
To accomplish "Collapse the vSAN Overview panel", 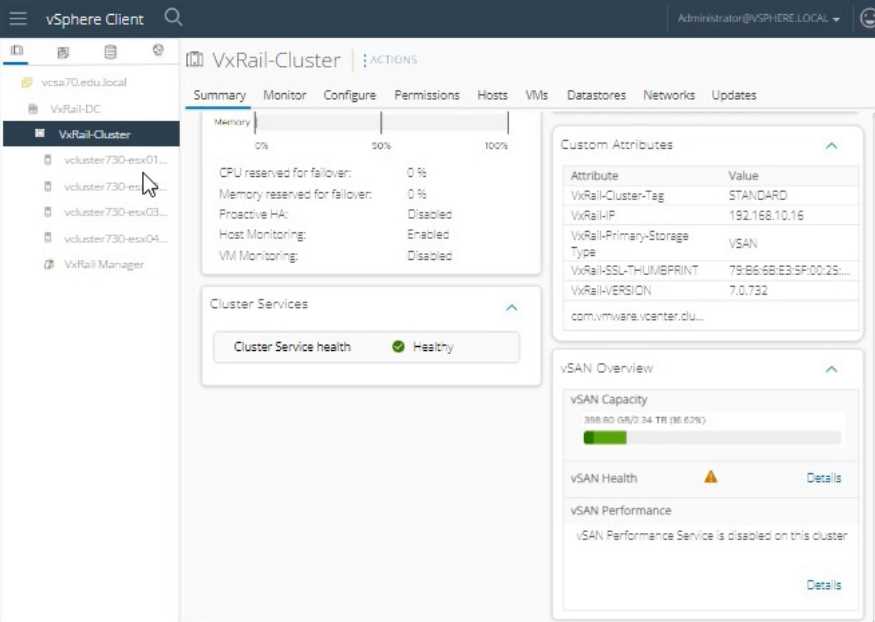I will coord(833,369).
